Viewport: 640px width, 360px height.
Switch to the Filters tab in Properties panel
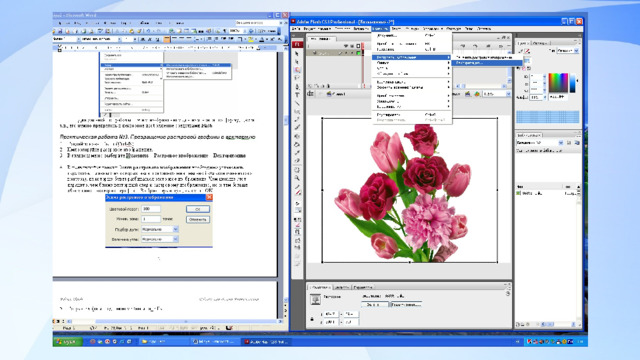(342, 287)
